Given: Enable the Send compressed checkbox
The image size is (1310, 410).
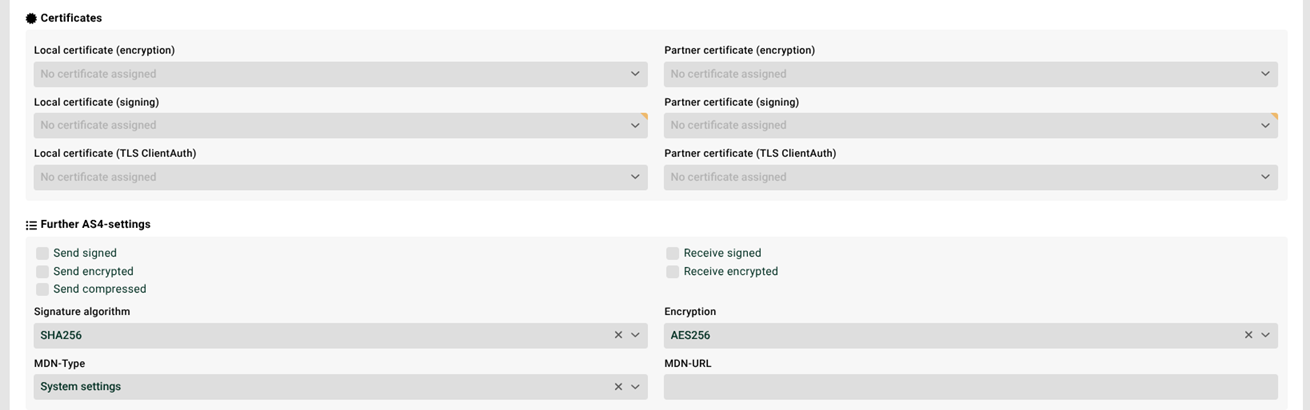Looking at the screenshot, I should [x=42, y=289].
